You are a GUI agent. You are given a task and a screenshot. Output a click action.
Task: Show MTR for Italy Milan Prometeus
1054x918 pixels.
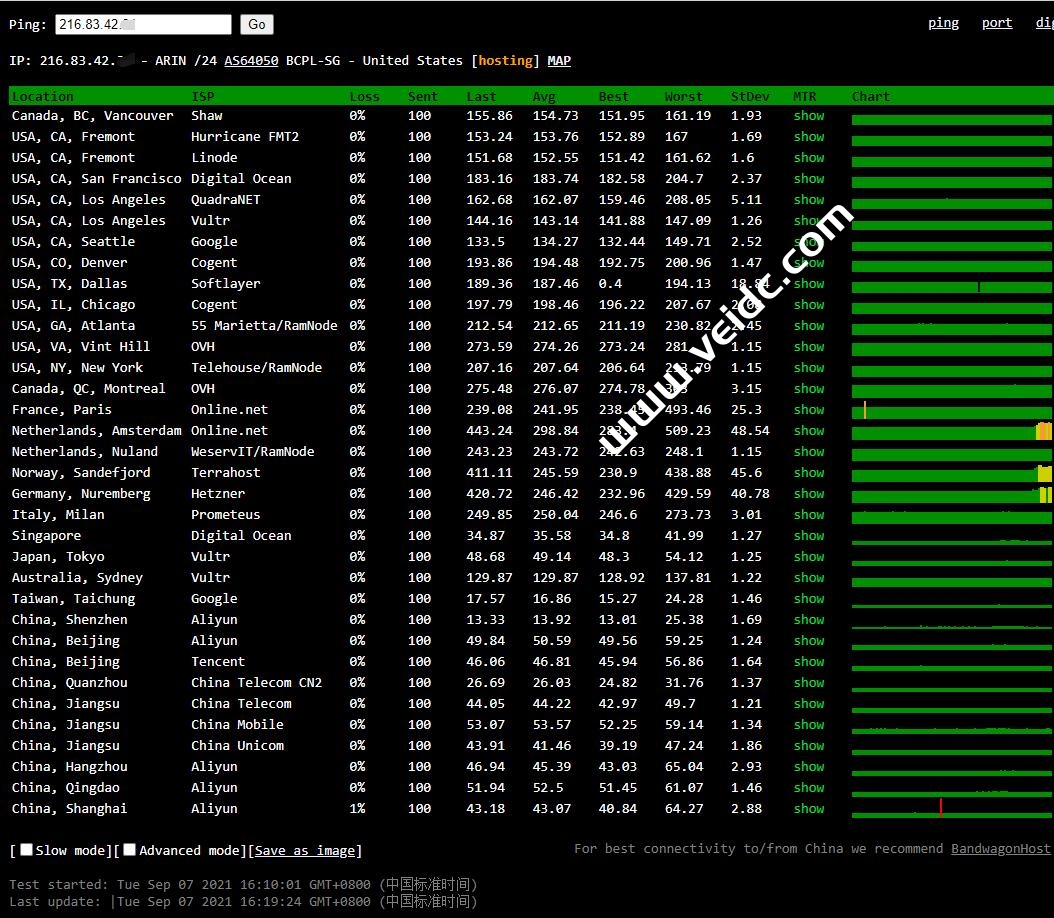[809, 515]
